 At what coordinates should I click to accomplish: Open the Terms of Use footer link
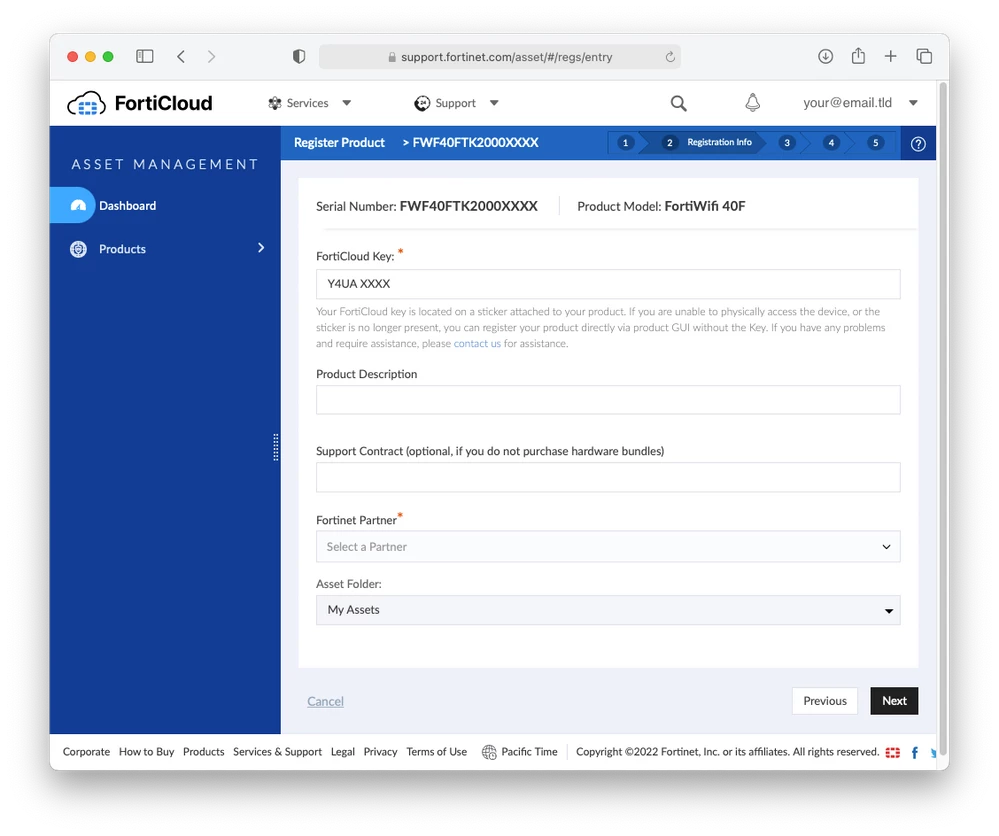[436, 752]
